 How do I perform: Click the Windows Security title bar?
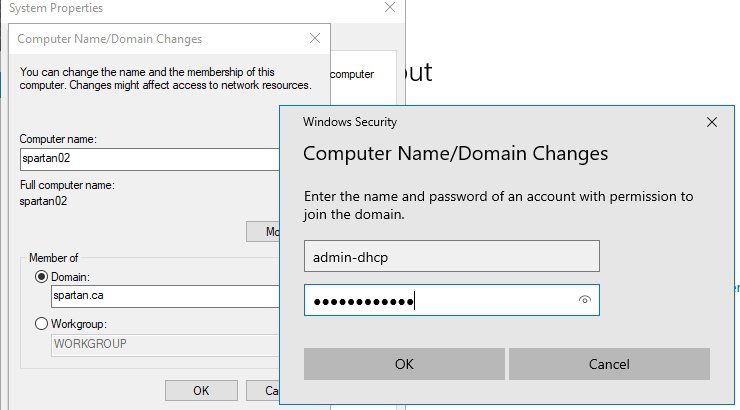point(500,122)
